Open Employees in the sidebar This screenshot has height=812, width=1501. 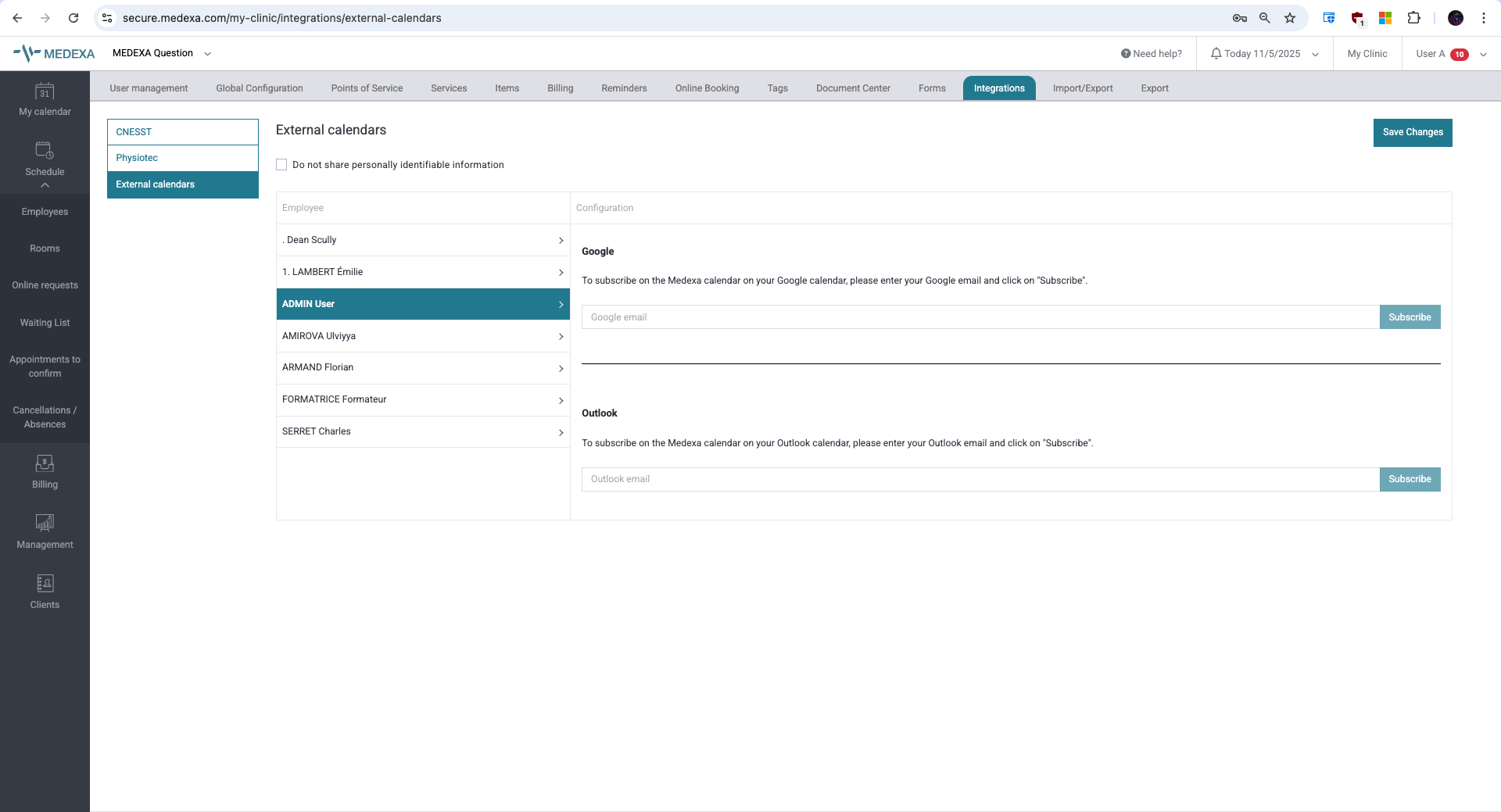[x=45, y=212]
